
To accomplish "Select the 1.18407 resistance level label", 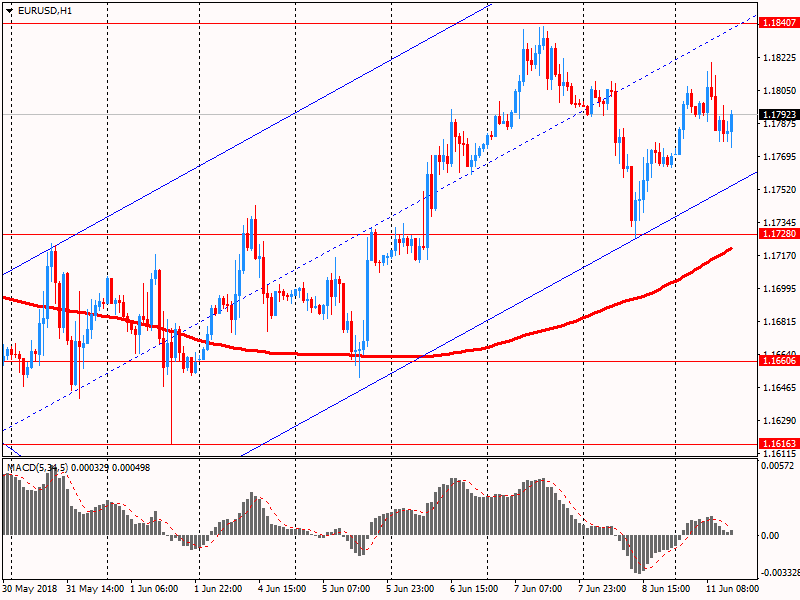I will pos(779,23).
